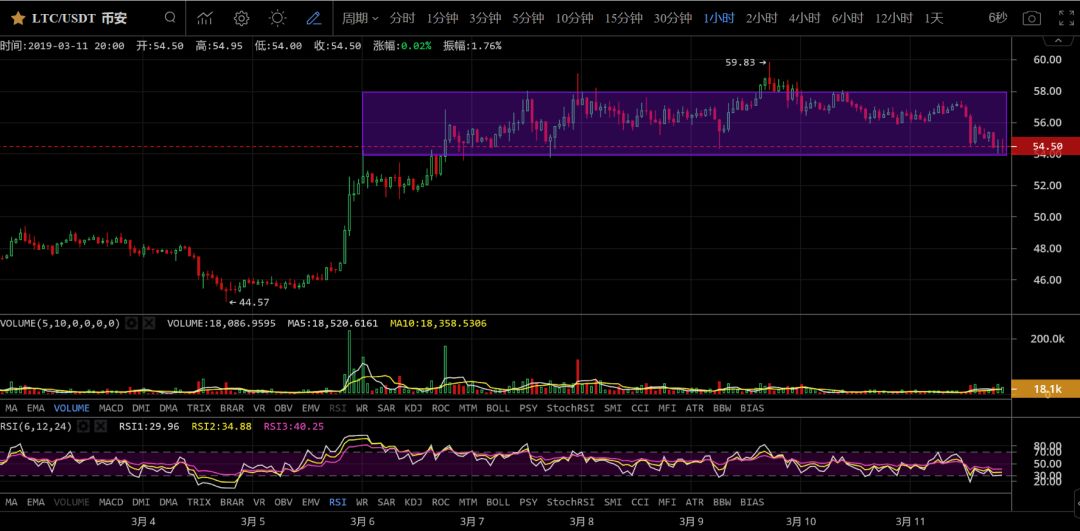Open chart settings gear in top toolbar
Viewport: 1080px width, 531px height.
pos(241,18)
